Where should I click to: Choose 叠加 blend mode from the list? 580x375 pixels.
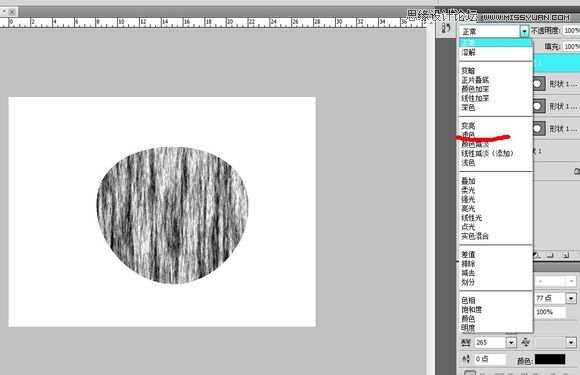click(468, 181)
